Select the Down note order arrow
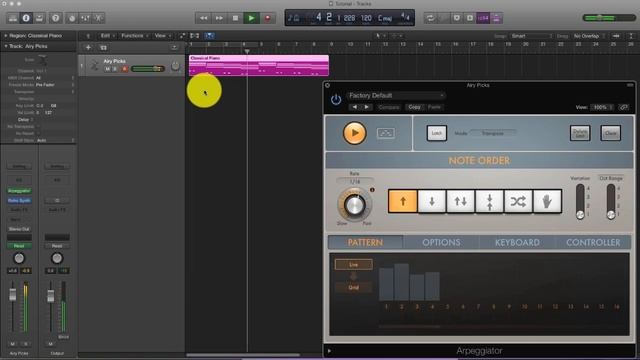This screenshot has height=360, width=640. click(x=432, y=201)
